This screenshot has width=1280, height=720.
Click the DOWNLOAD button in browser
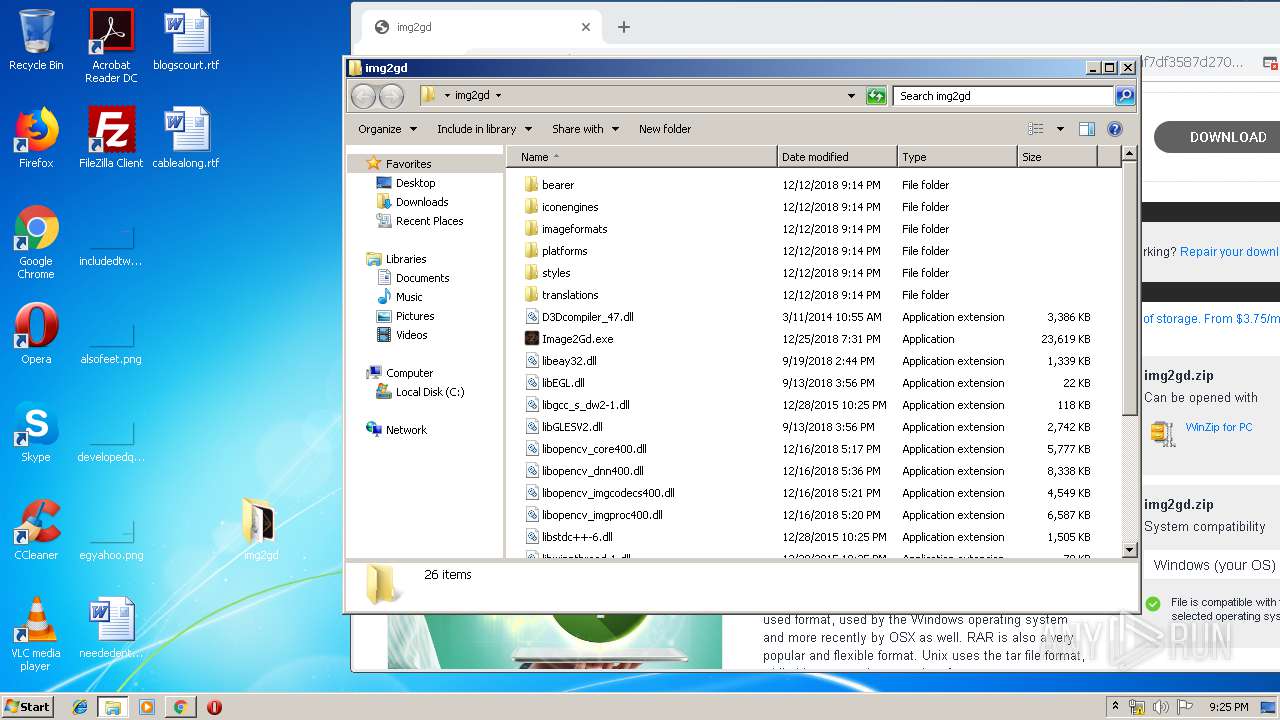(x=1217, y=137)
